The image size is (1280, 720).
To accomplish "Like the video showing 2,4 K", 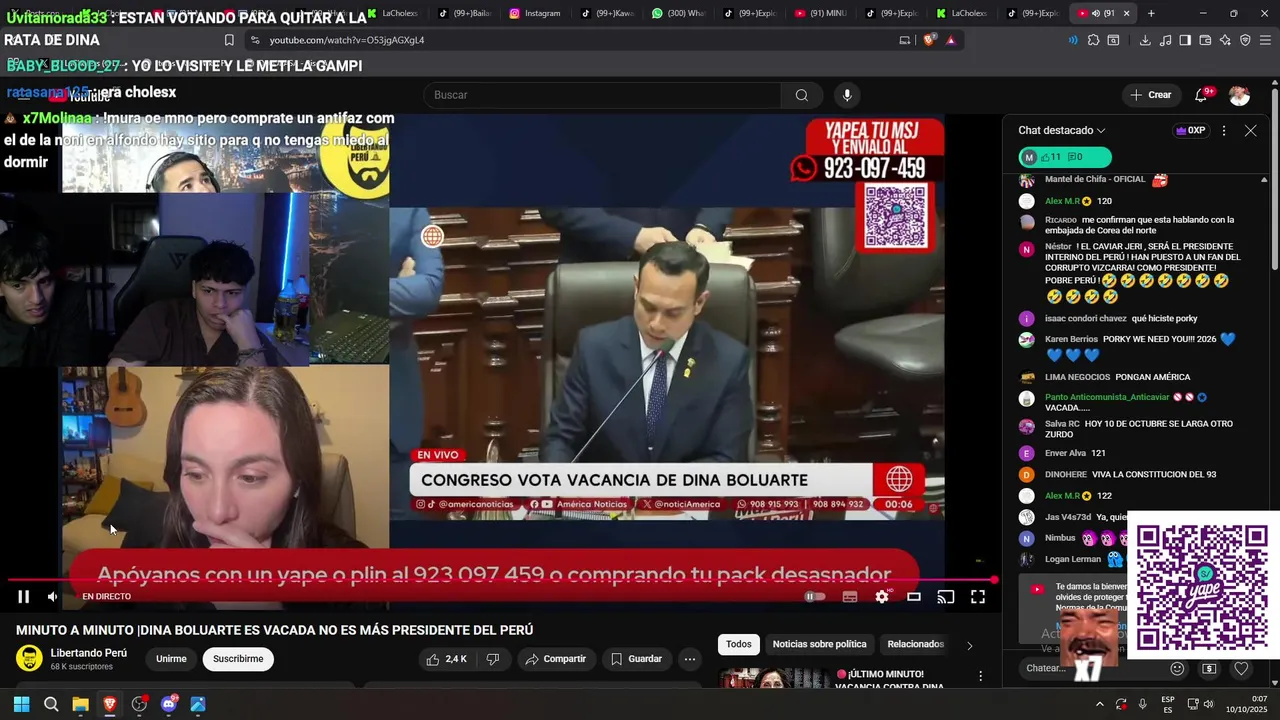I will click(x=446, y=659).
